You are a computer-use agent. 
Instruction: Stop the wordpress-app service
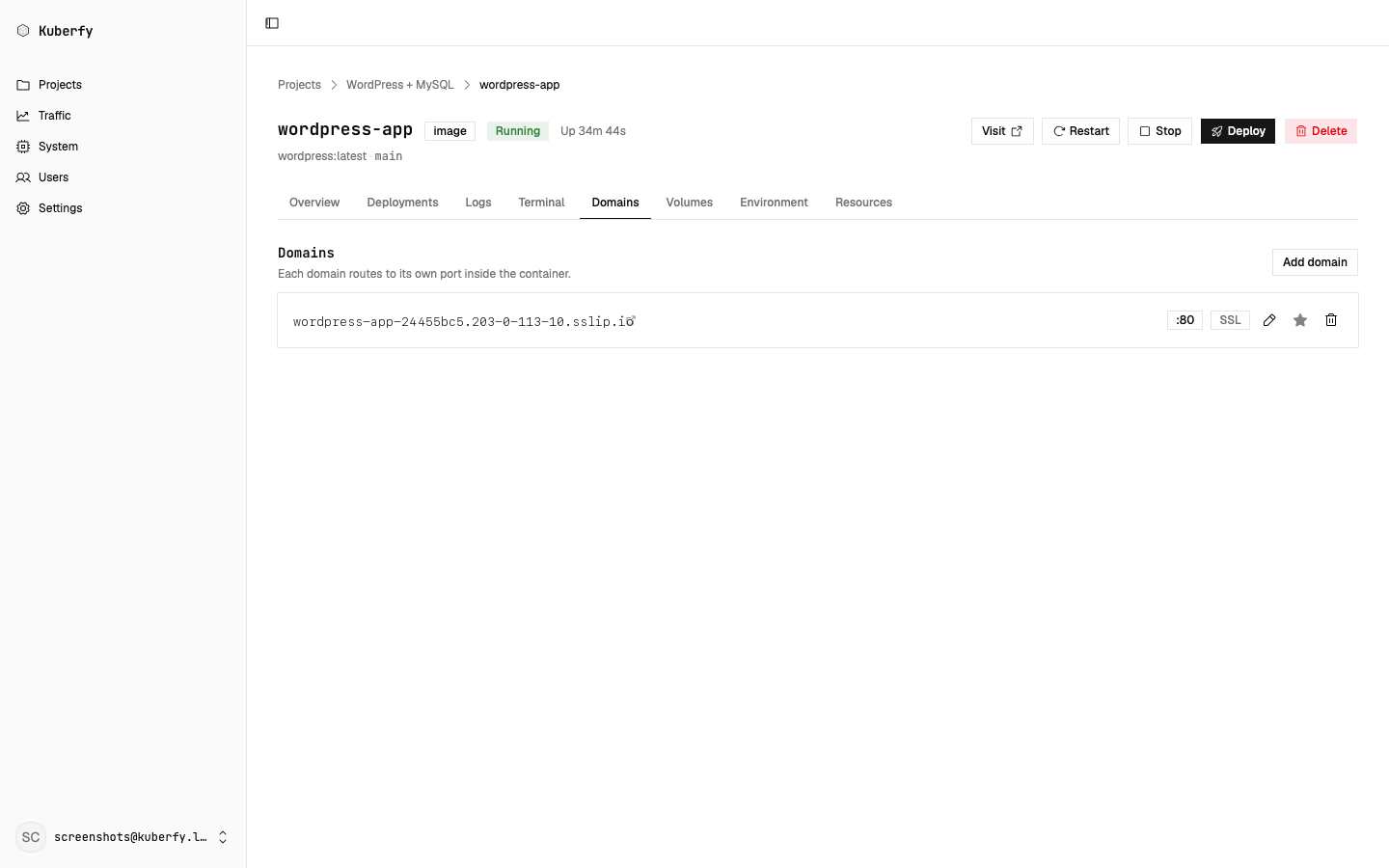click(1159, 131)
